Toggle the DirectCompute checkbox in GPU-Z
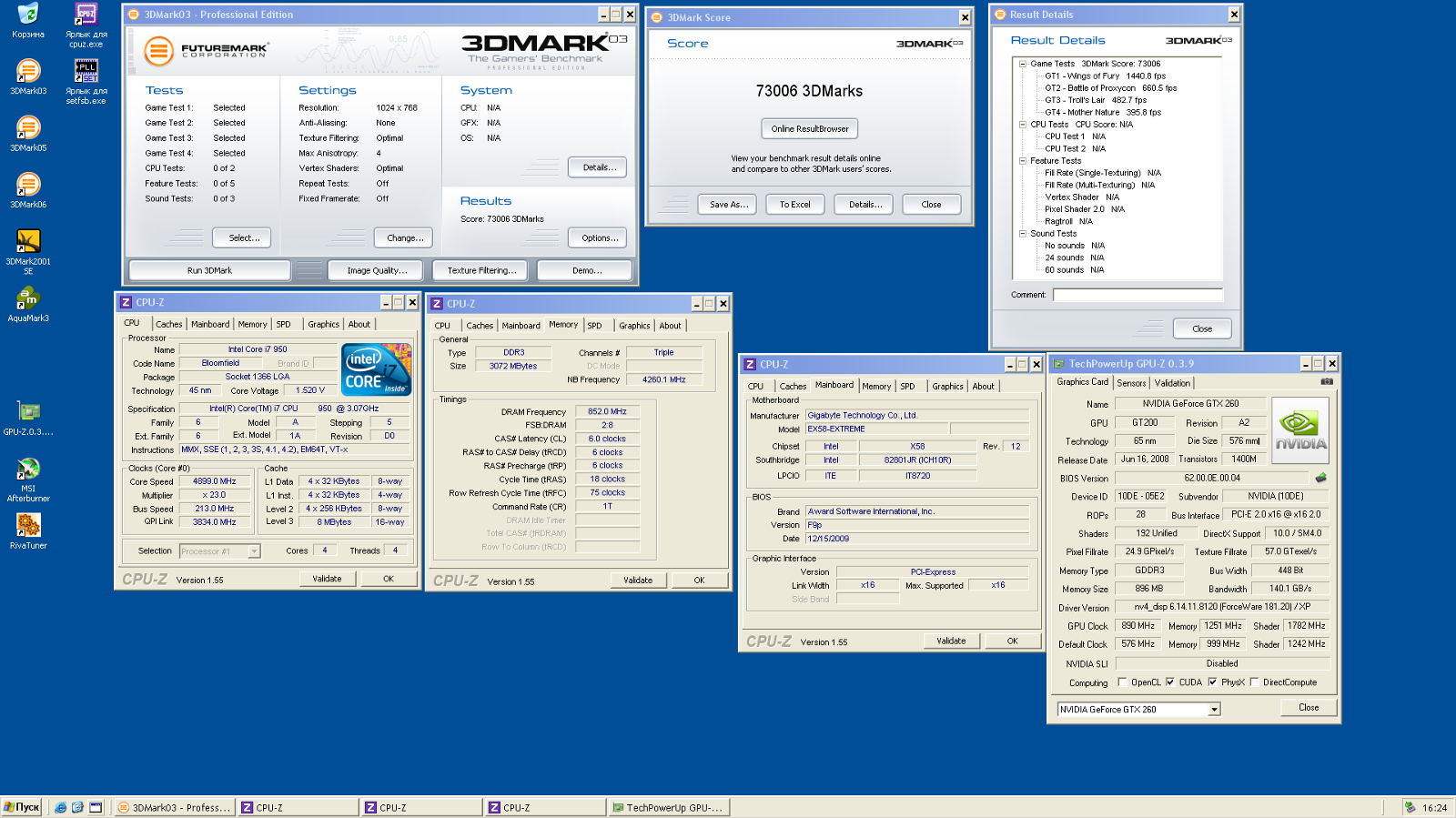Screen dimensions: 1456x818 tap(1254, 682)
